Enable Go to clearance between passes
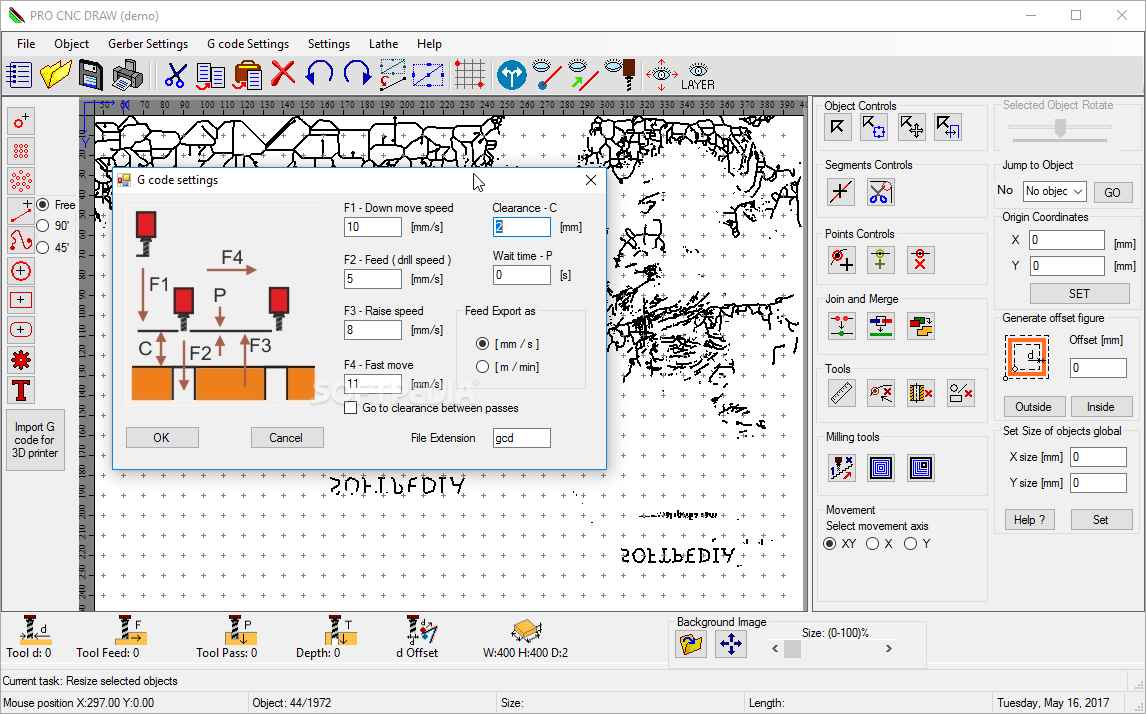 tap(351, 408)
